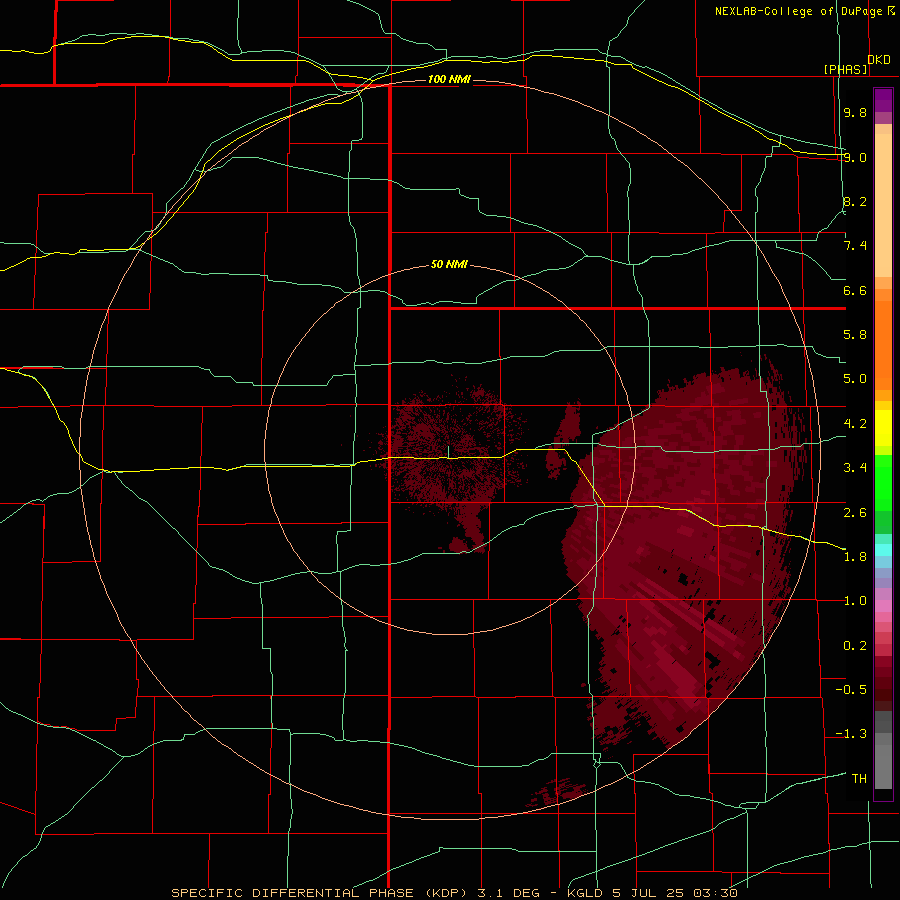Click the 3.4 color scale value
The width and height of the screenshot is (900, 900).
point(855,468)
